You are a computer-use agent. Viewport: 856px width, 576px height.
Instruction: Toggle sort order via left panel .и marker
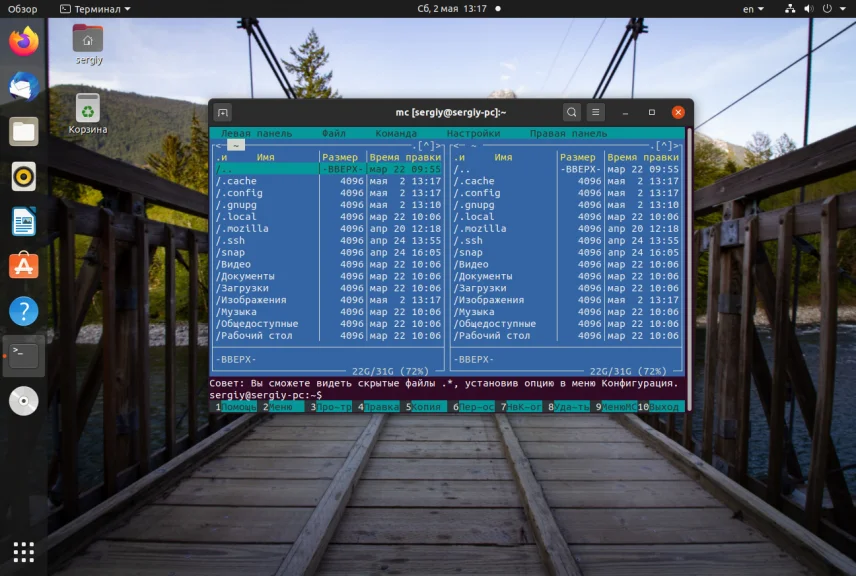[221, 157]
